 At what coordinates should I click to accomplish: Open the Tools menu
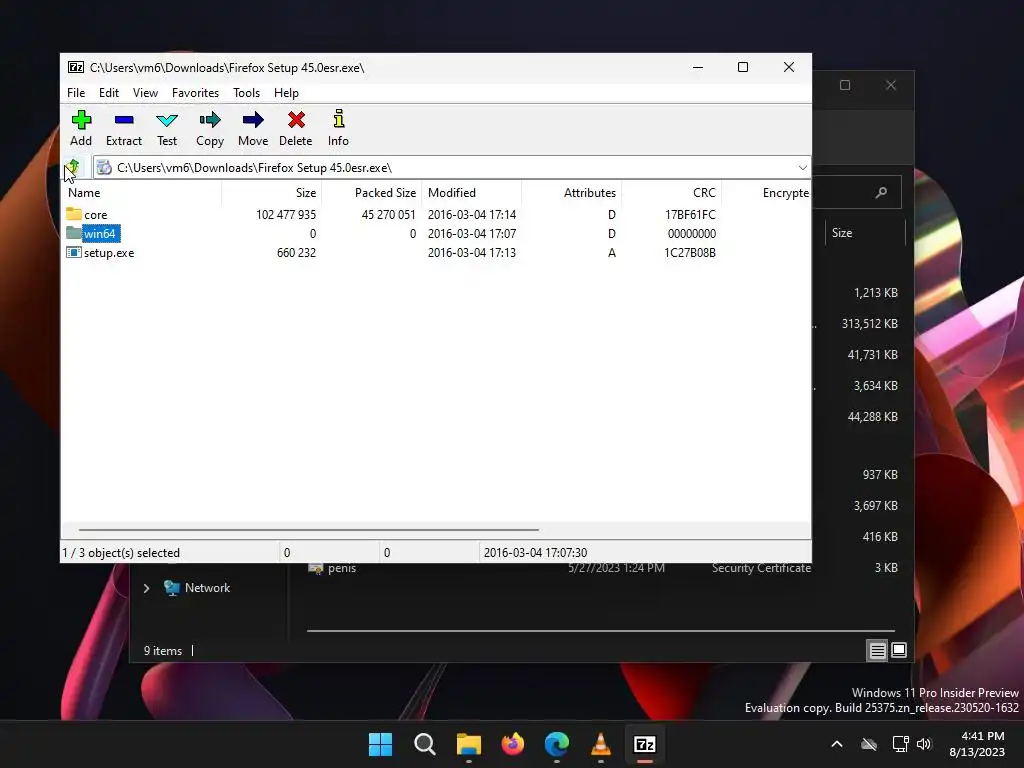coord(246,93)
